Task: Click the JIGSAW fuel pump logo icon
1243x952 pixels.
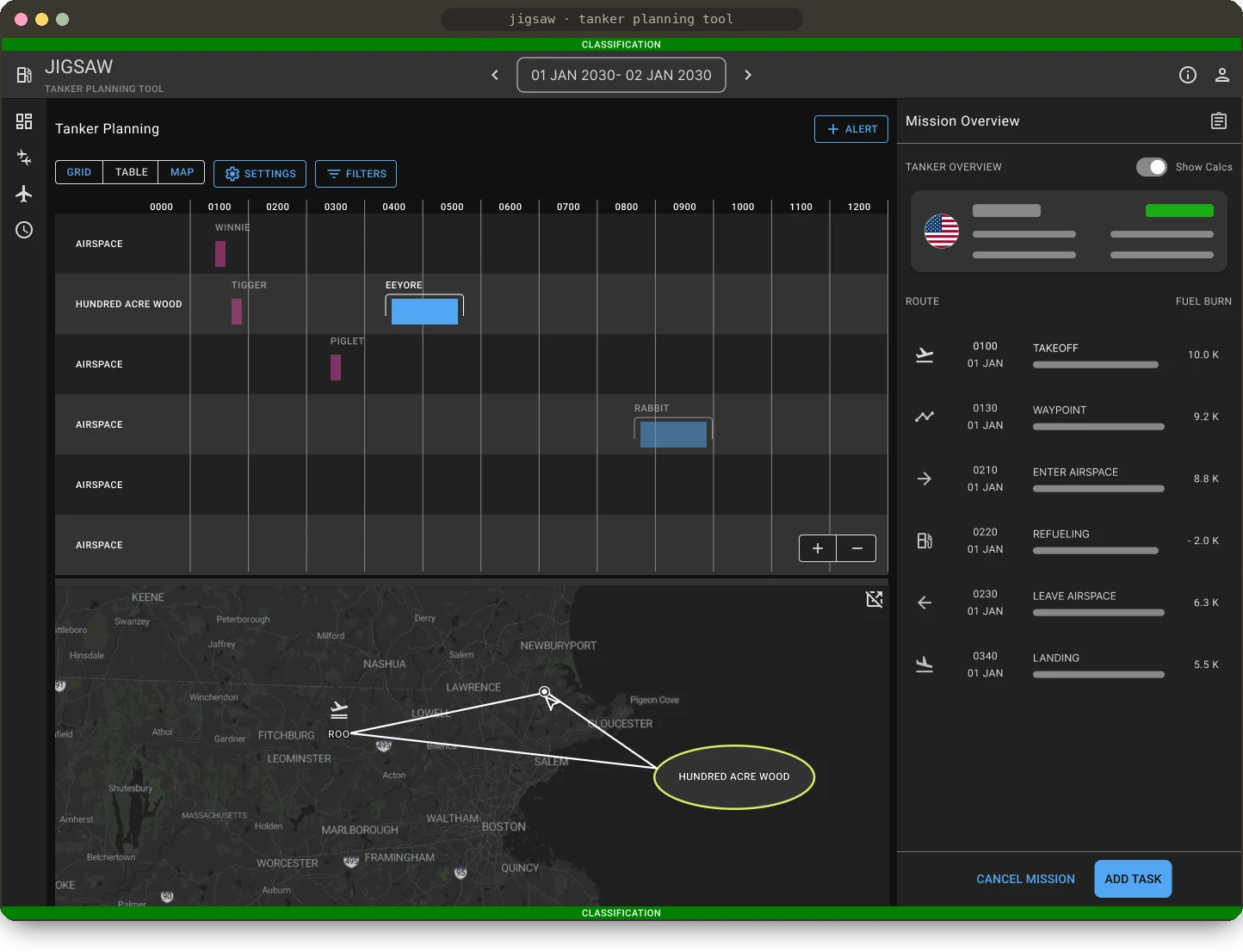Action: pyautogui.click(x=24, y=76)
